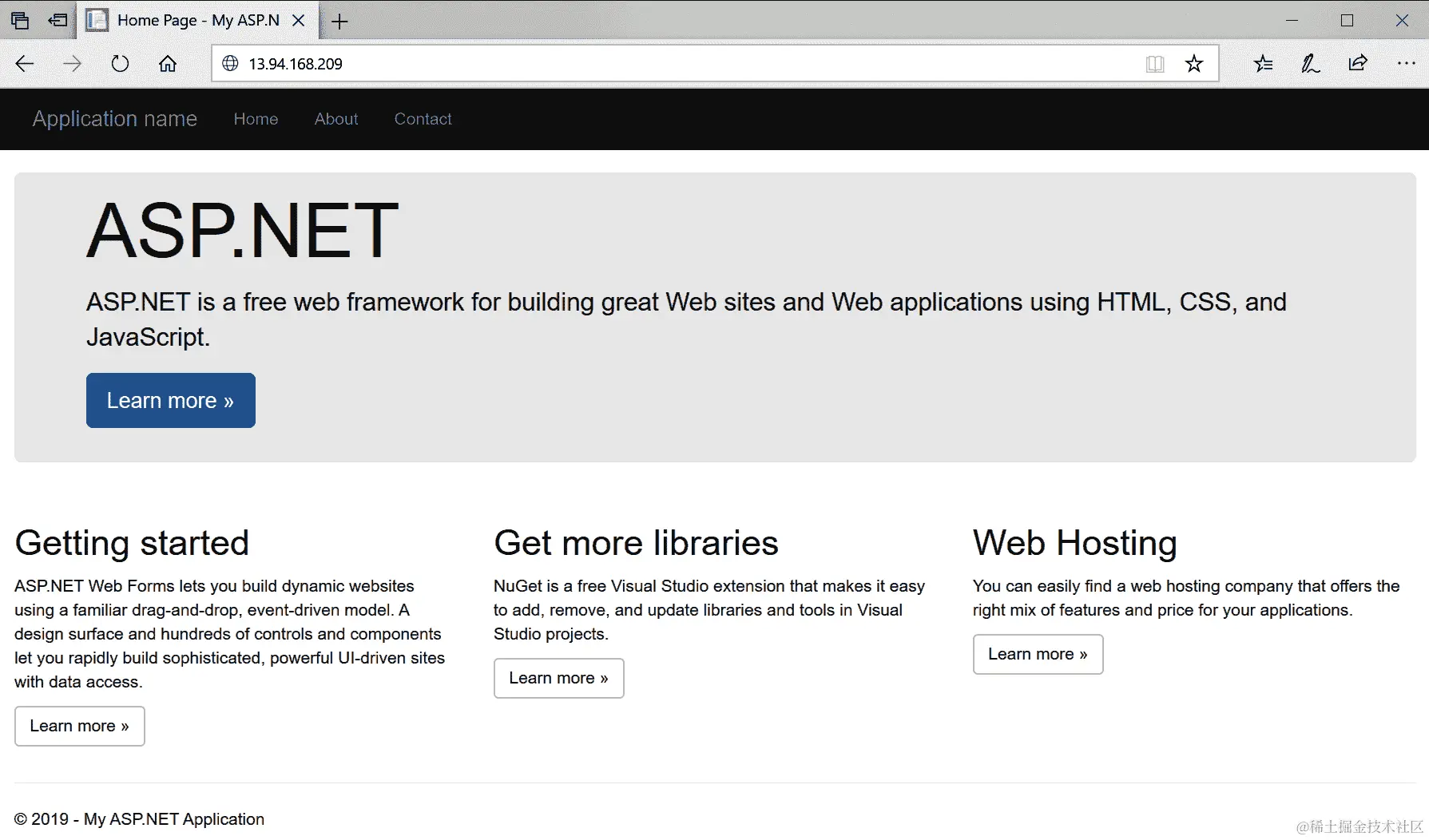Open a new tab with plus icon
Viewport: 1429px width, 840px height.
point(339,22)
